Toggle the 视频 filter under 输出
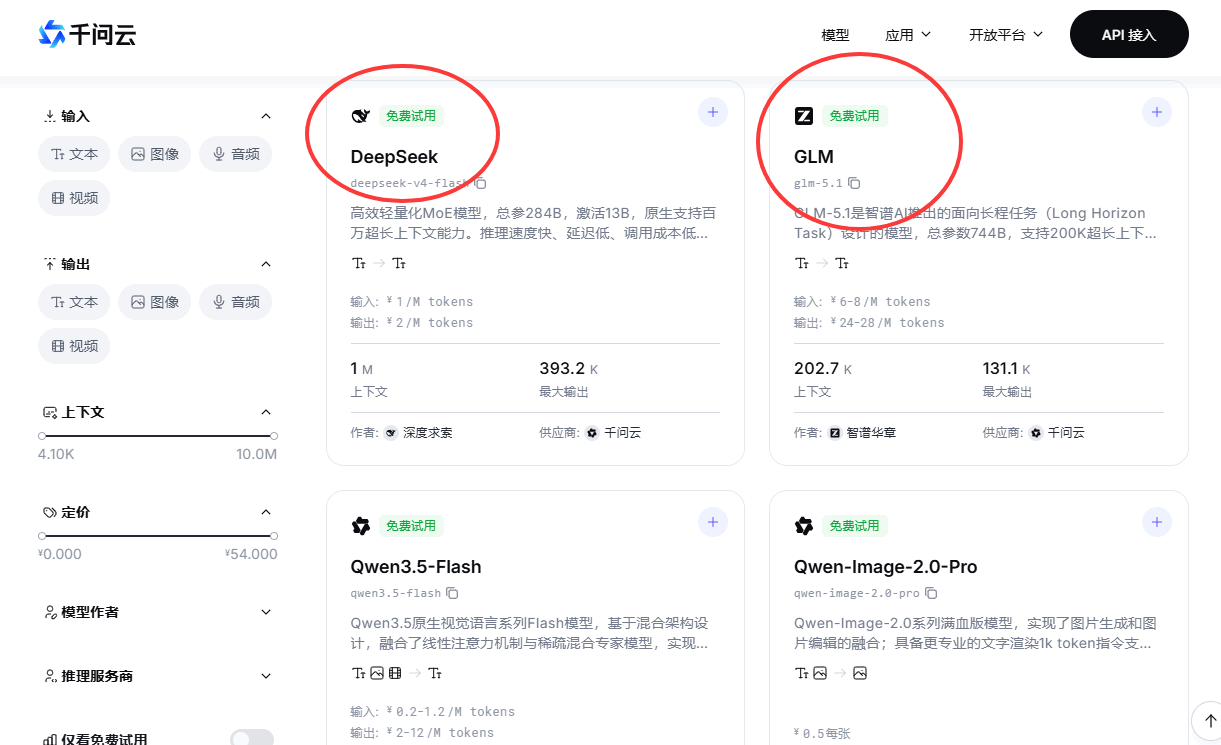1221x745 pixels. [74, 346]
